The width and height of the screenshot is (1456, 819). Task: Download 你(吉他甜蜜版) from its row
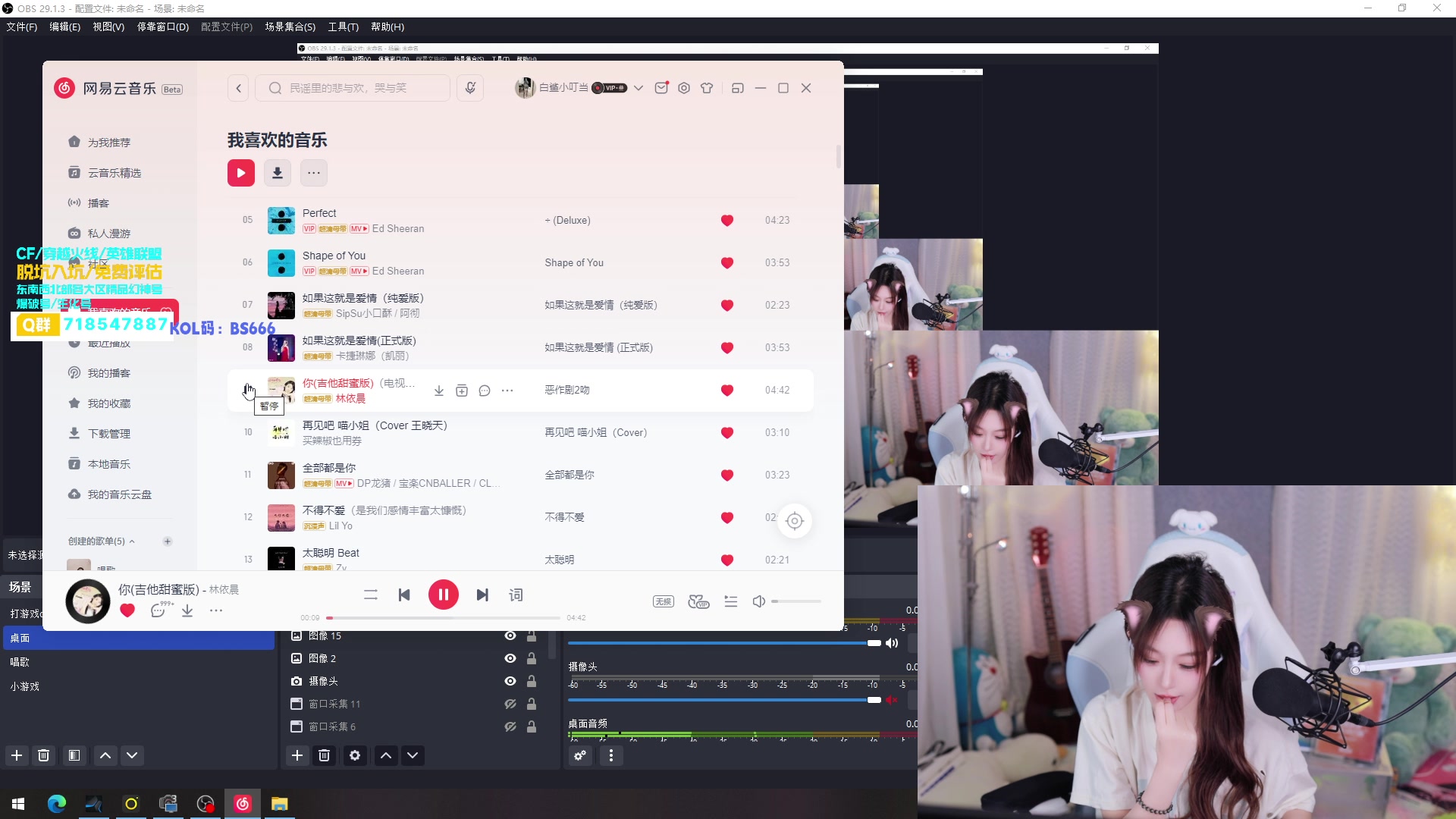439,391
